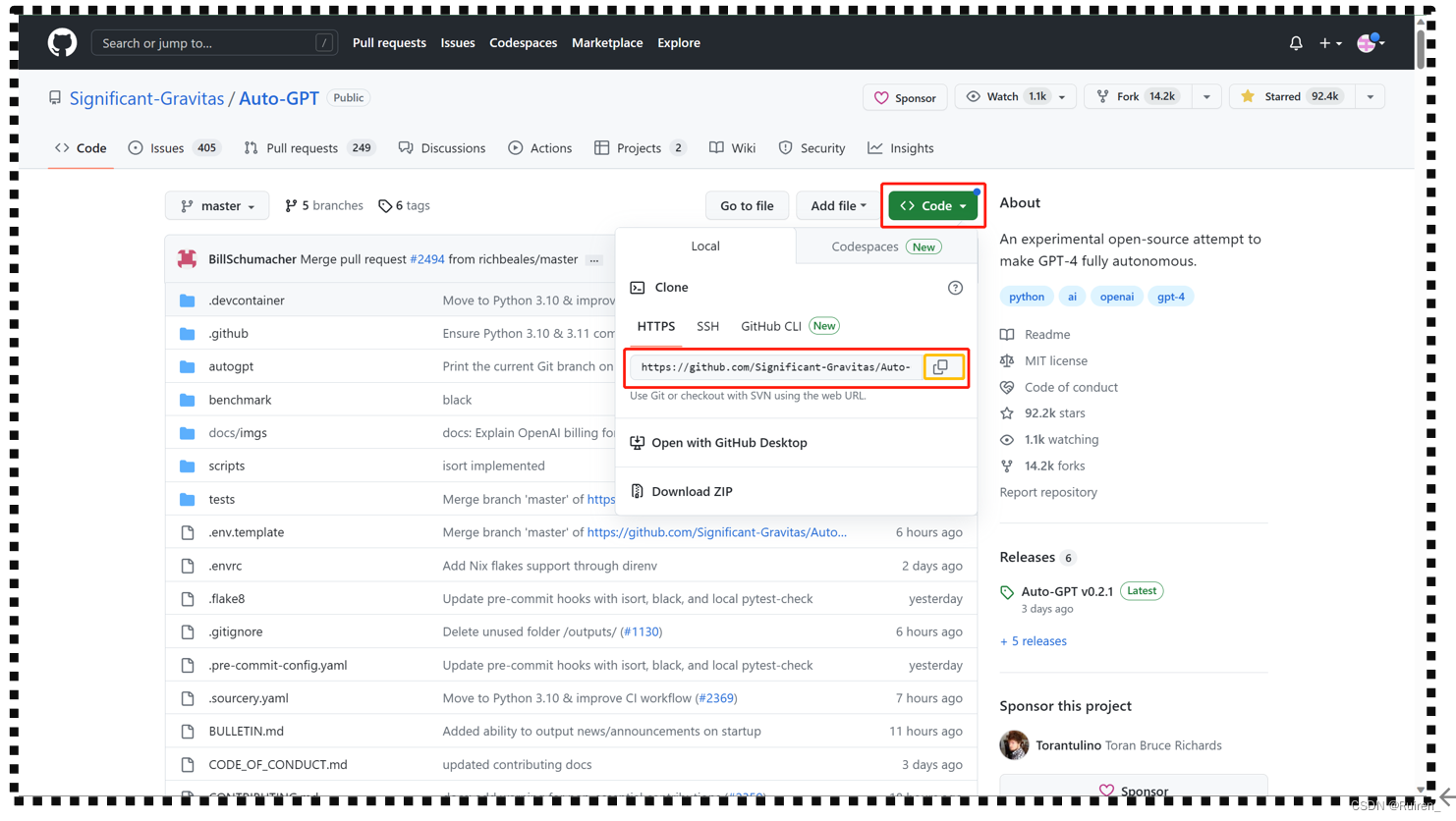This screenshot has height=821, width=1456.
Task: Switch to the Pull requests repo tab
Action: click(308, 148)
